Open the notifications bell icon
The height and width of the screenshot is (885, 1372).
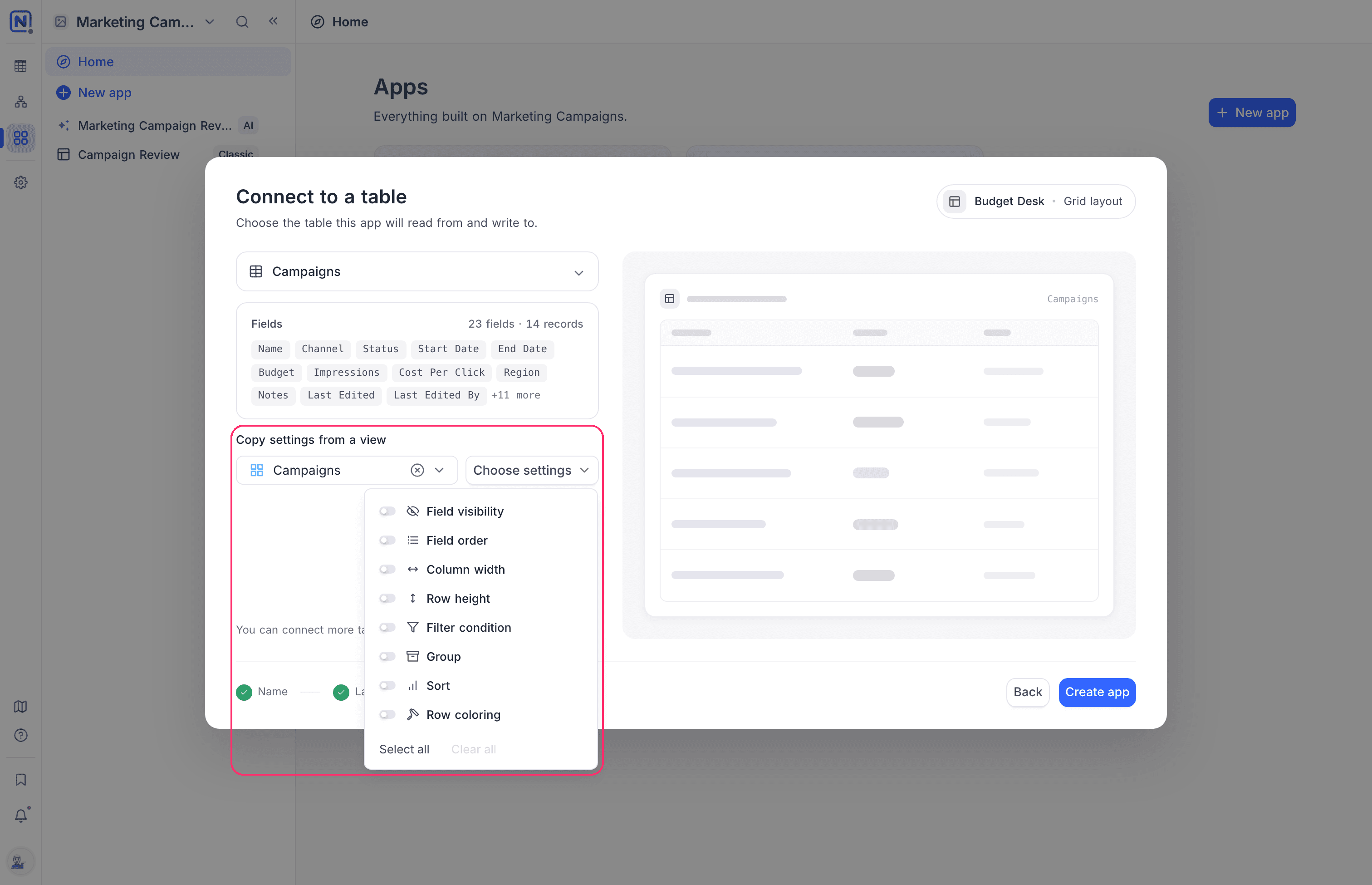tap(21, 815)
